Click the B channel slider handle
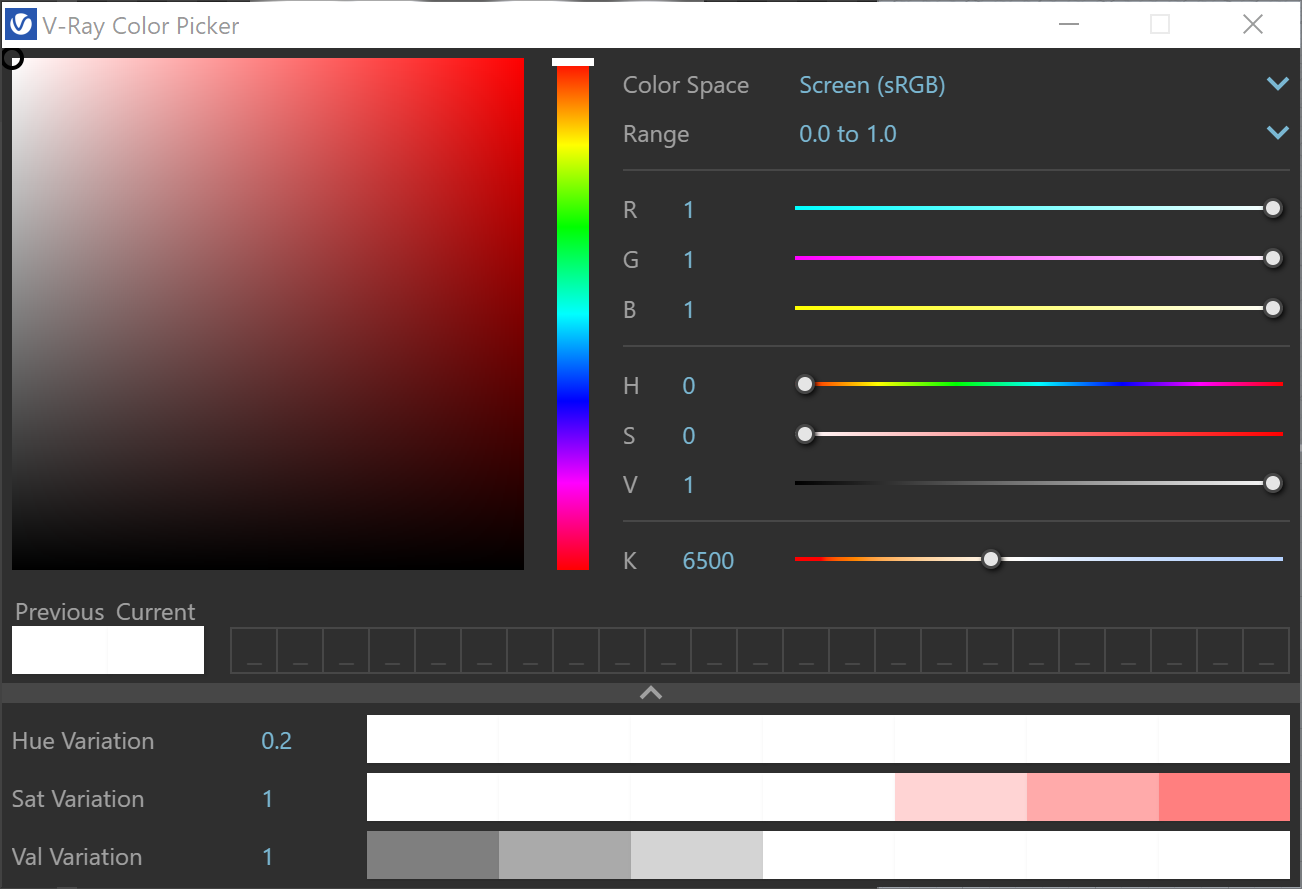This screenshot has height=889, width=1302. pyautogui.click(x=1273, y=308)
